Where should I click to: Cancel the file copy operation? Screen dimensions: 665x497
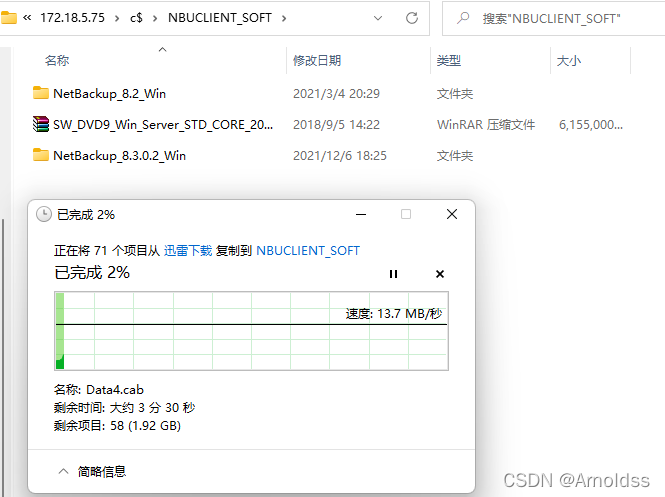click(x=440, y=274)
